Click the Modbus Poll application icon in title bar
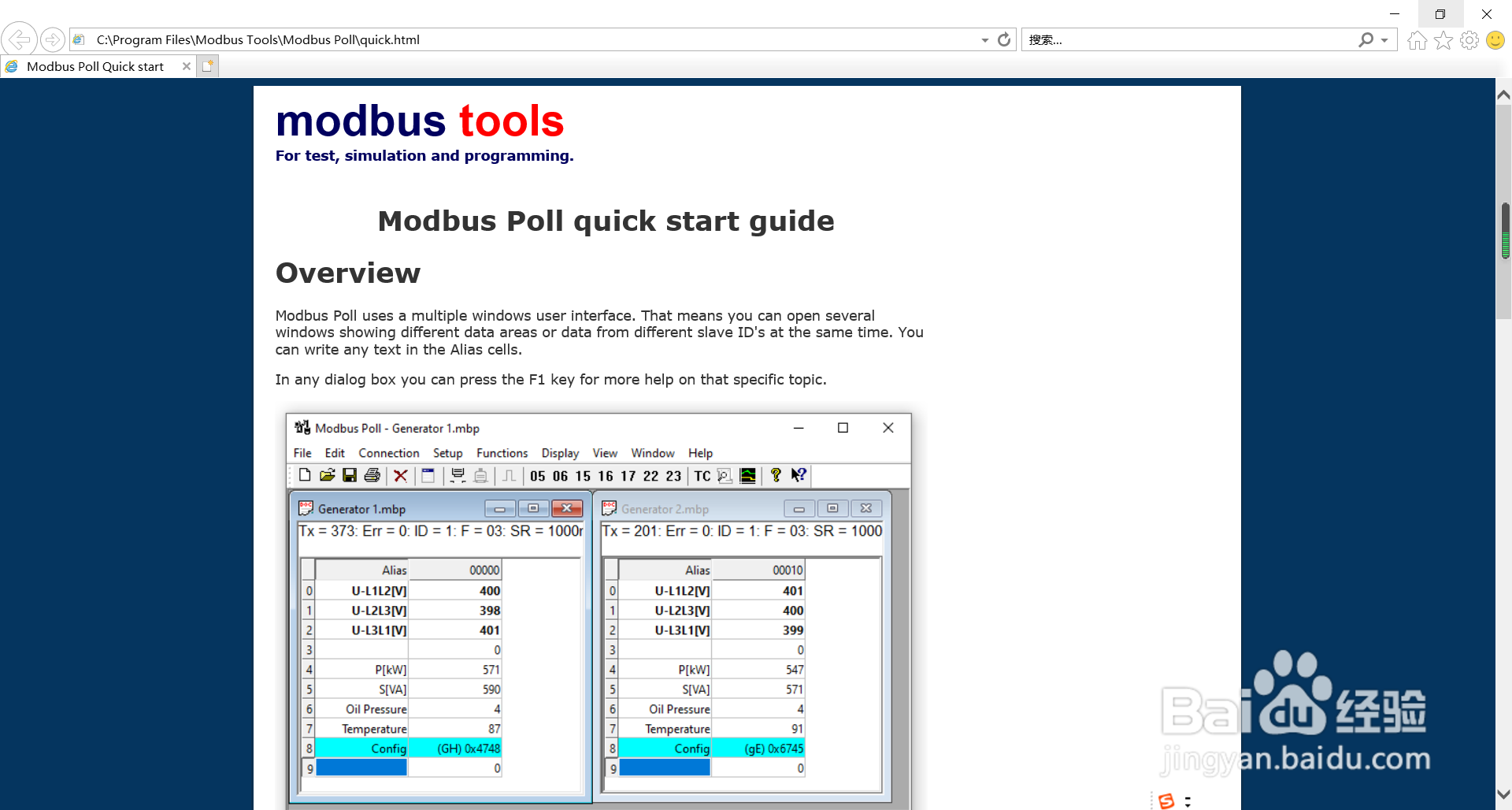 point(302,427)
